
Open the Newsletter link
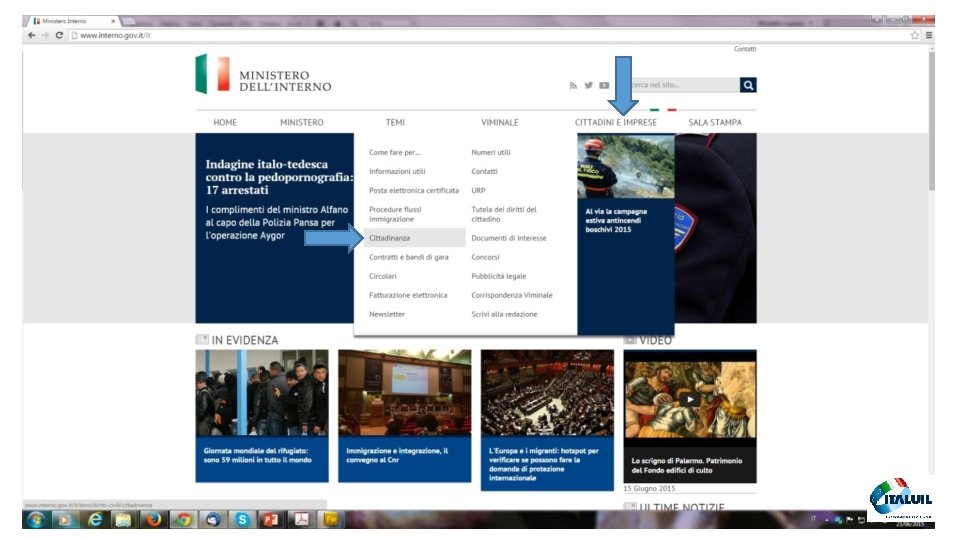tap(387, 314)
